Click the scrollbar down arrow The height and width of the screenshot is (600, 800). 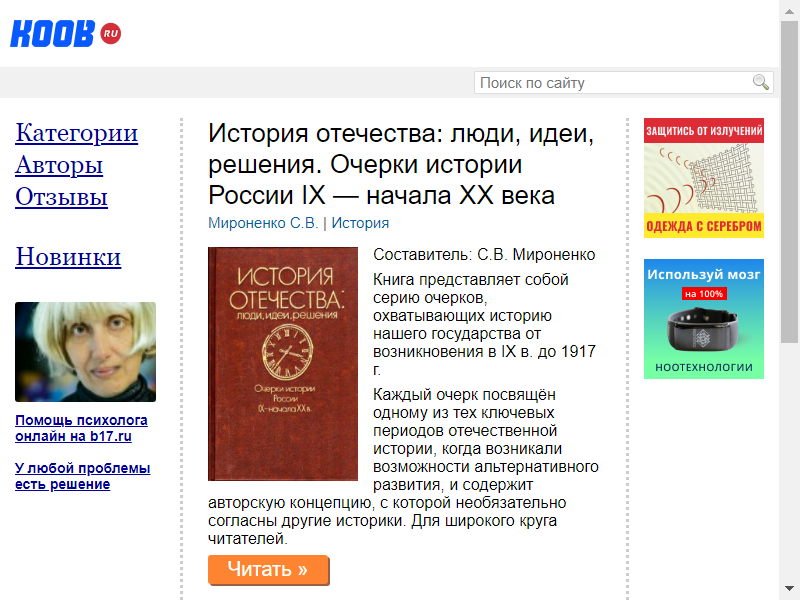coord(789,589)
